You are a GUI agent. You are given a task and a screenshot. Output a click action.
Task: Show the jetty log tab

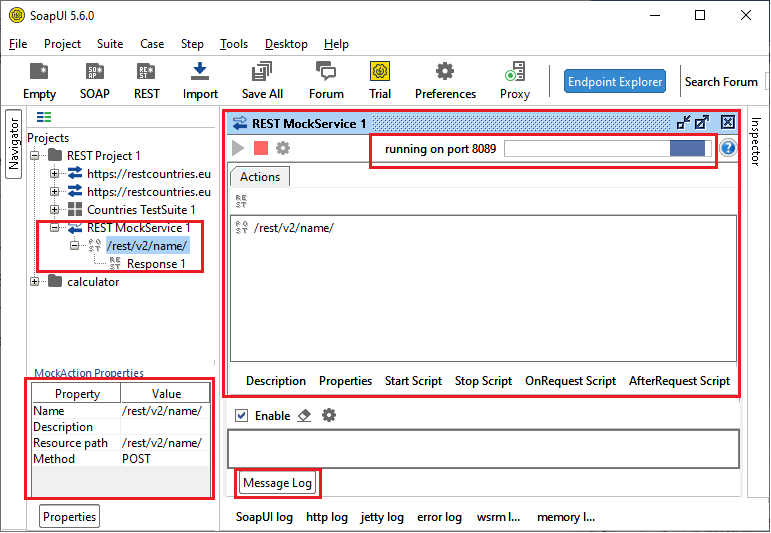pyautogui.click(x=382, y=517)
